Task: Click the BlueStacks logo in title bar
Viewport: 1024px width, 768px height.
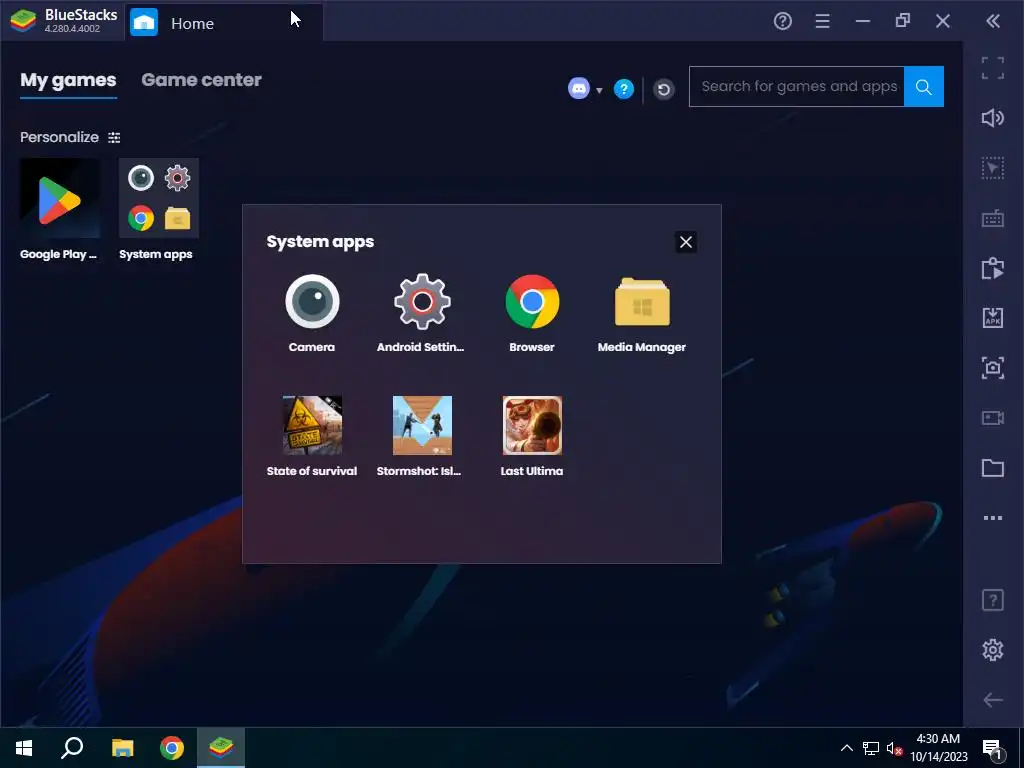Action: click(24, 21)
